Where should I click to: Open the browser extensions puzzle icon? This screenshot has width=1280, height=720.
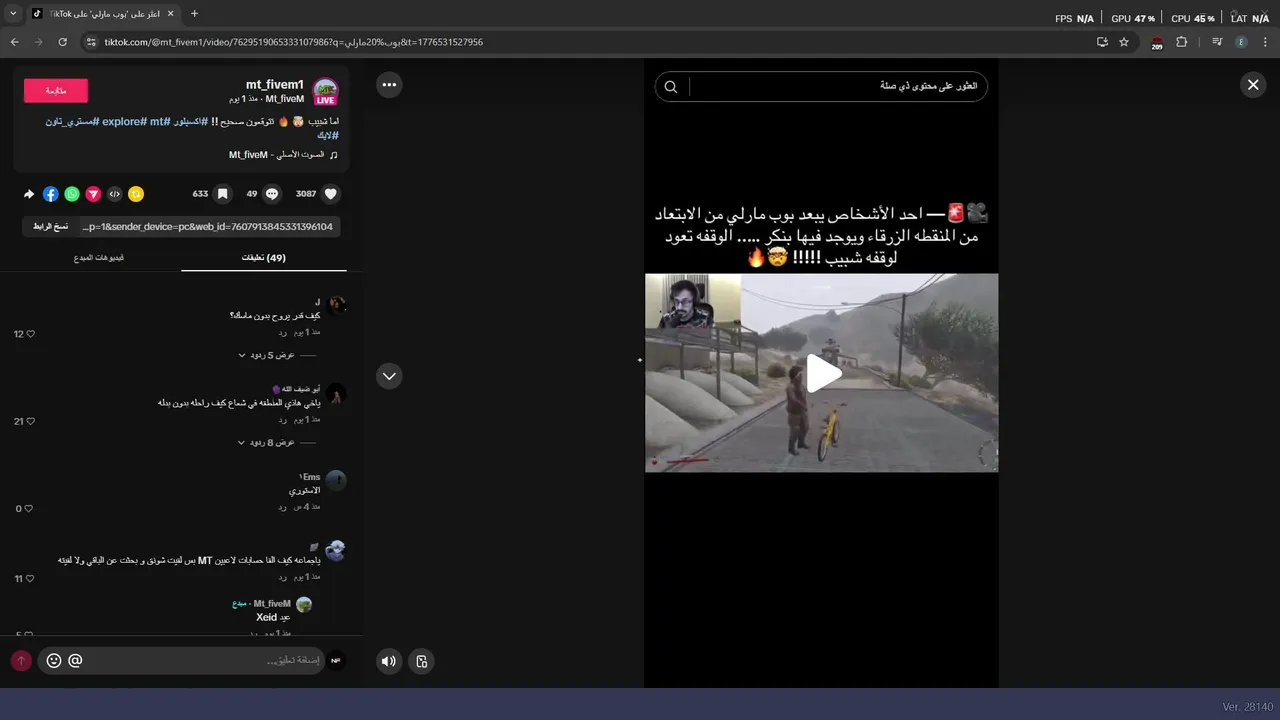point(1181,42)
